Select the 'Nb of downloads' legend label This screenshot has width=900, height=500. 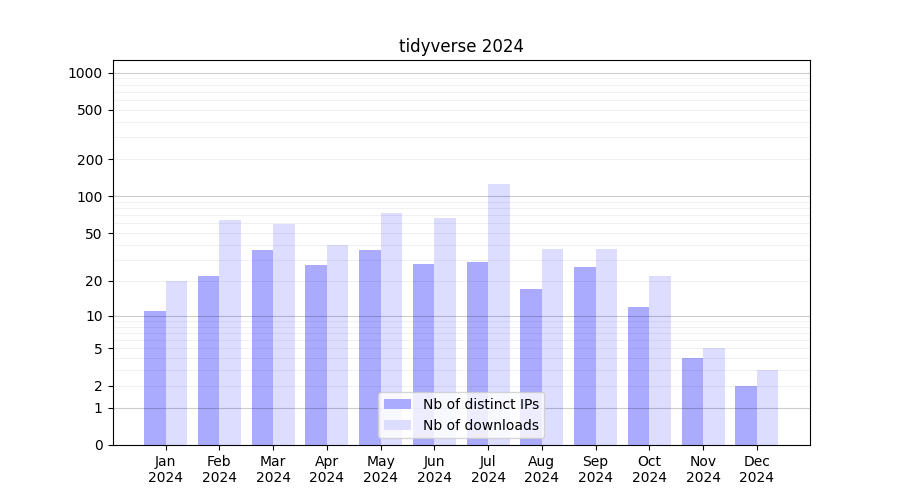click(480, 425)
